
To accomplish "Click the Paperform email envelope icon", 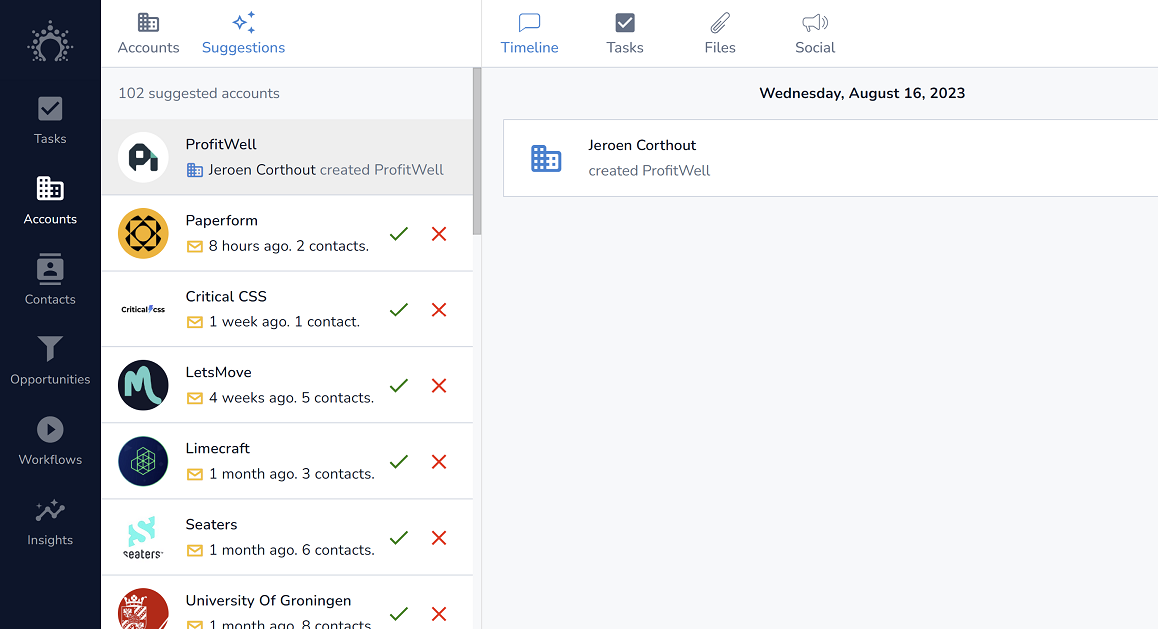I will (195, 247).
